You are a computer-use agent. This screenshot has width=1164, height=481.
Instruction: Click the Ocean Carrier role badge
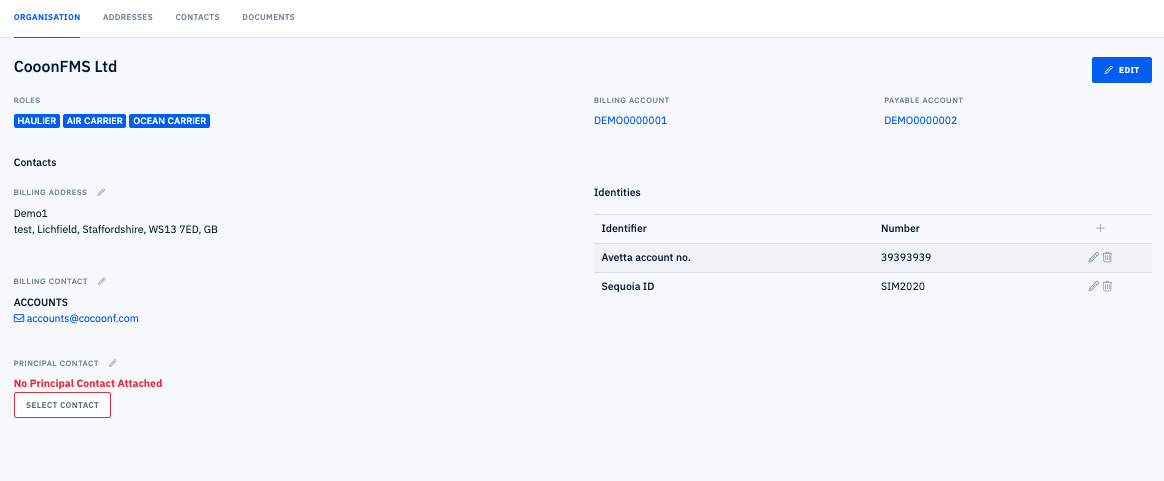click(170, 121)
